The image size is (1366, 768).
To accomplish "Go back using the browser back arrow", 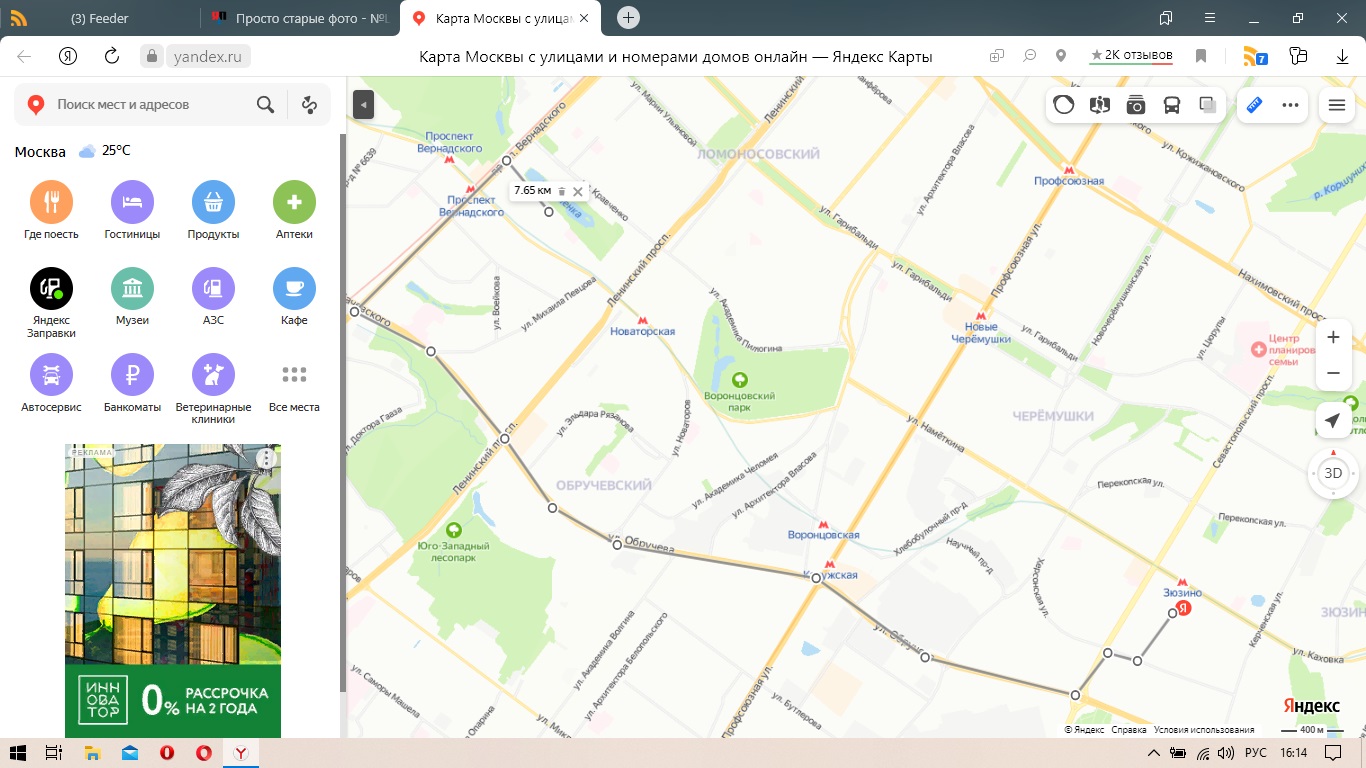I will click(x=24, y=56).
